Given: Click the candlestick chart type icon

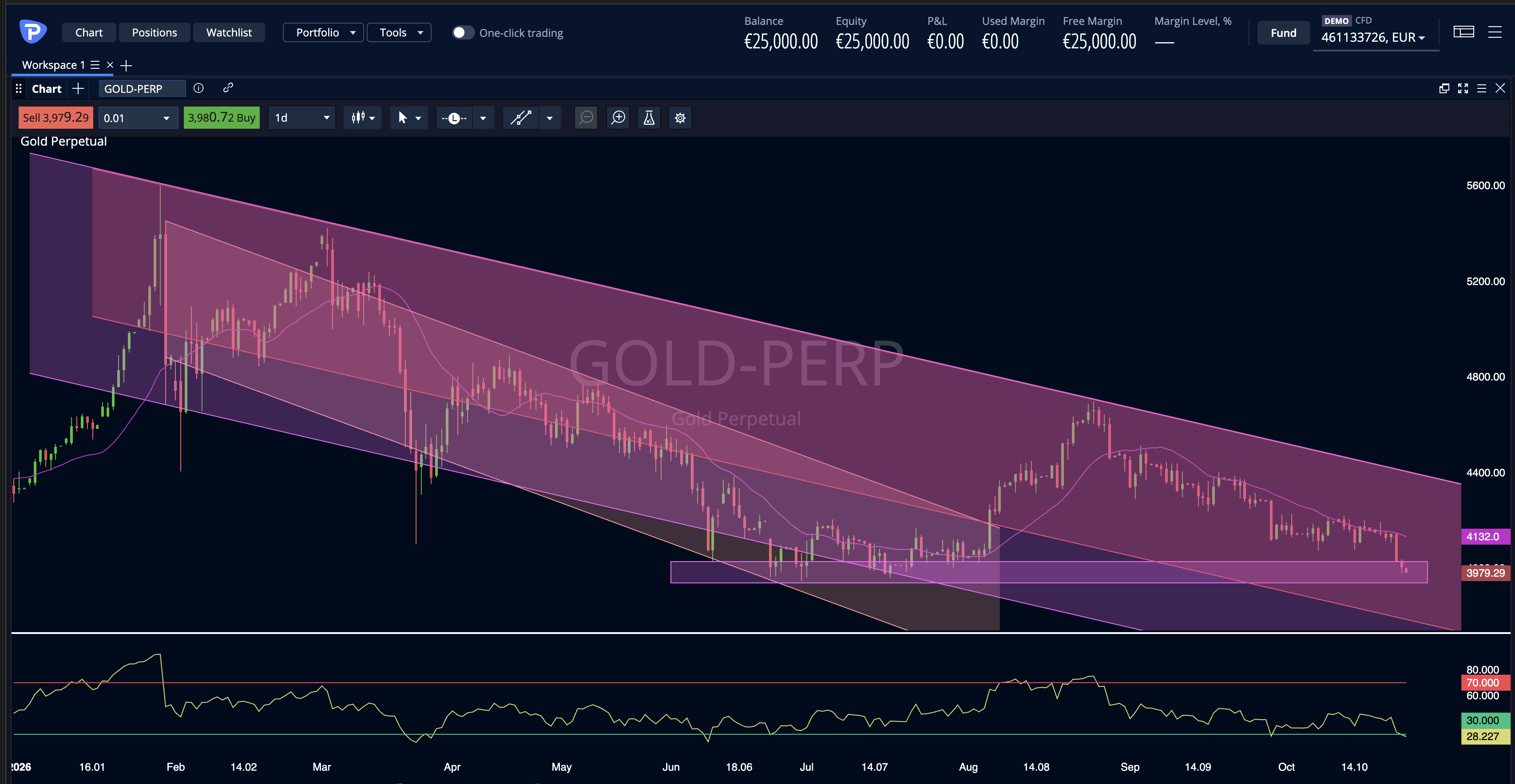Looking at the screenshot, I should (358, 118).
